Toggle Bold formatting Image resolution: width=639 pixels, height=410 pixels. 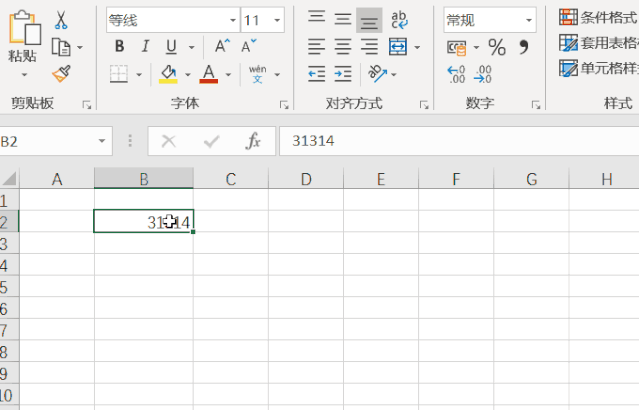pyautogui.click(x=119, y=46)
